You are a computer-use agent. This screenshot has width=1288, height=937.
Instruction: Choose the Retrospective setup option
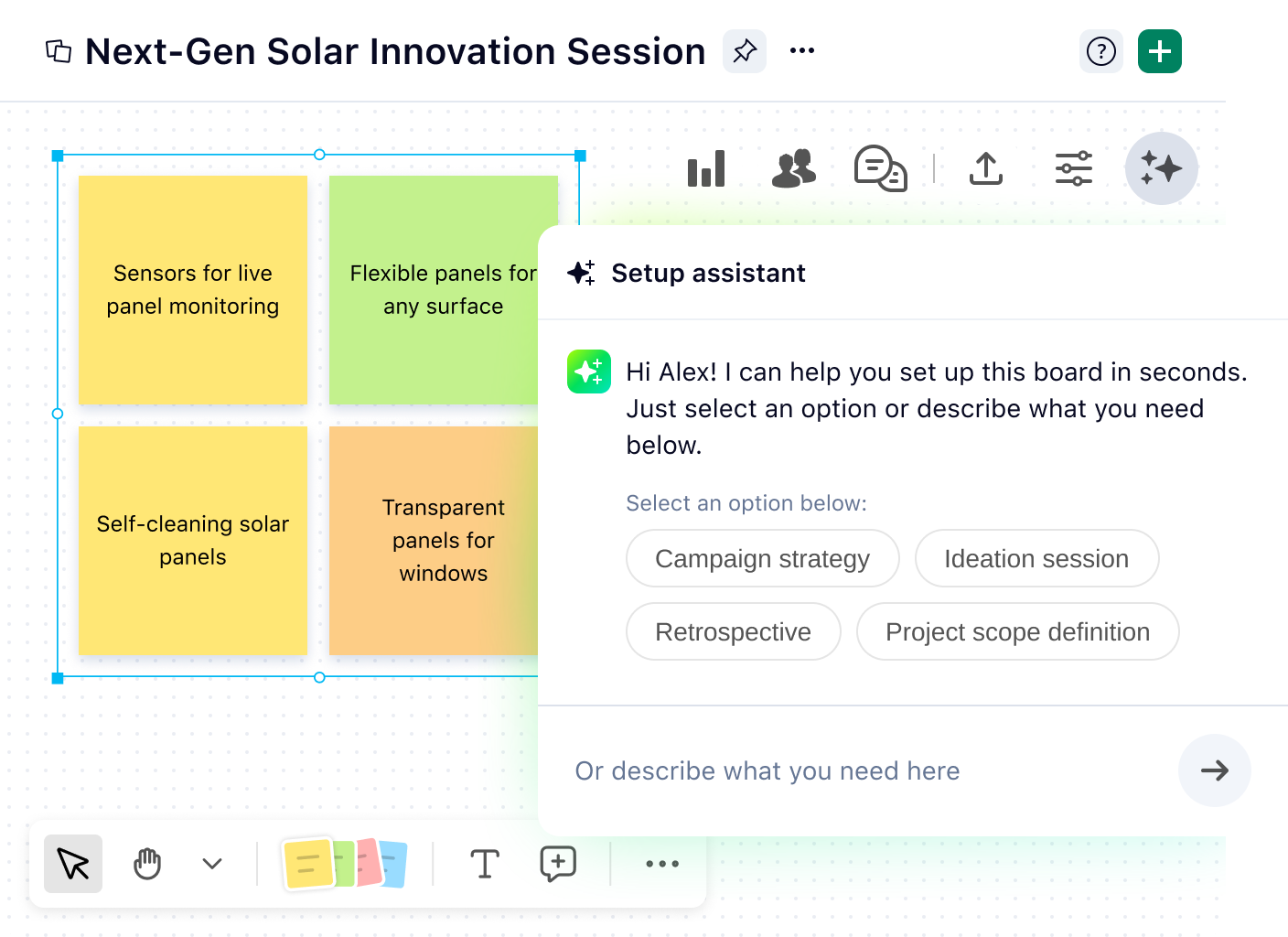(733, 631)
